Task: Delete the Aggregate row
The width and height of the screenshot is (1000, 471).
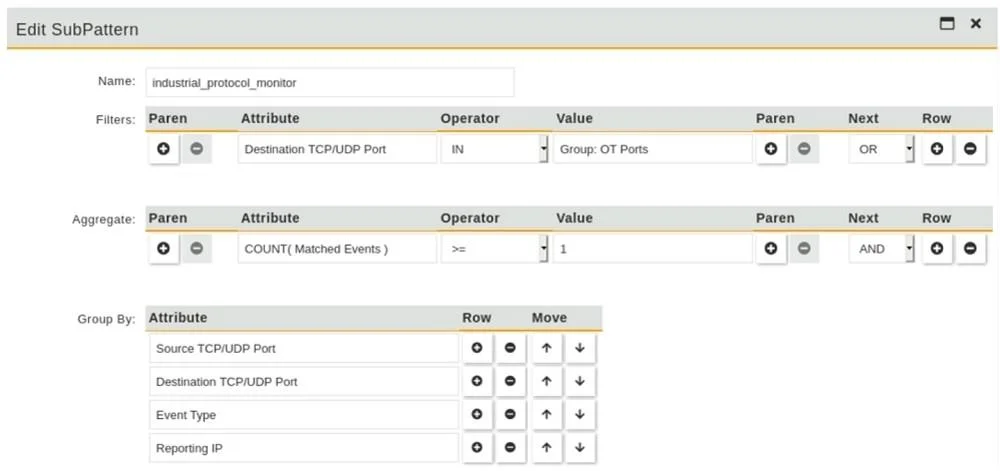Action: point(969,249)
